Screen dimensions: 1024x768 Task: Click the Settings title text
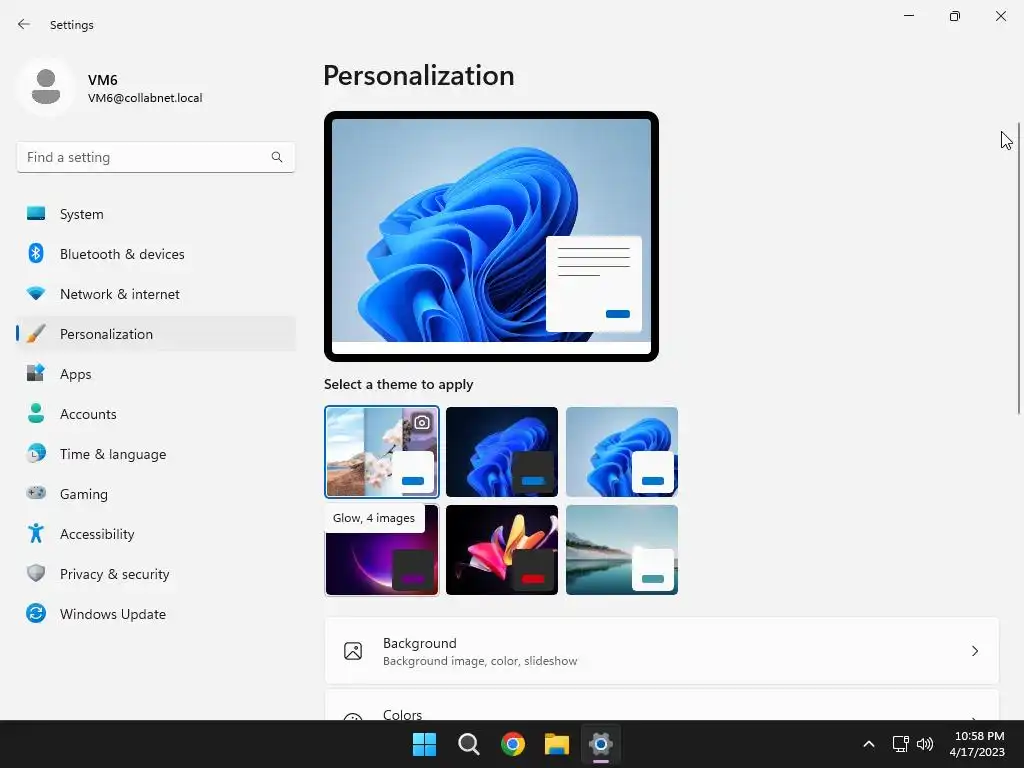[72, 25]
